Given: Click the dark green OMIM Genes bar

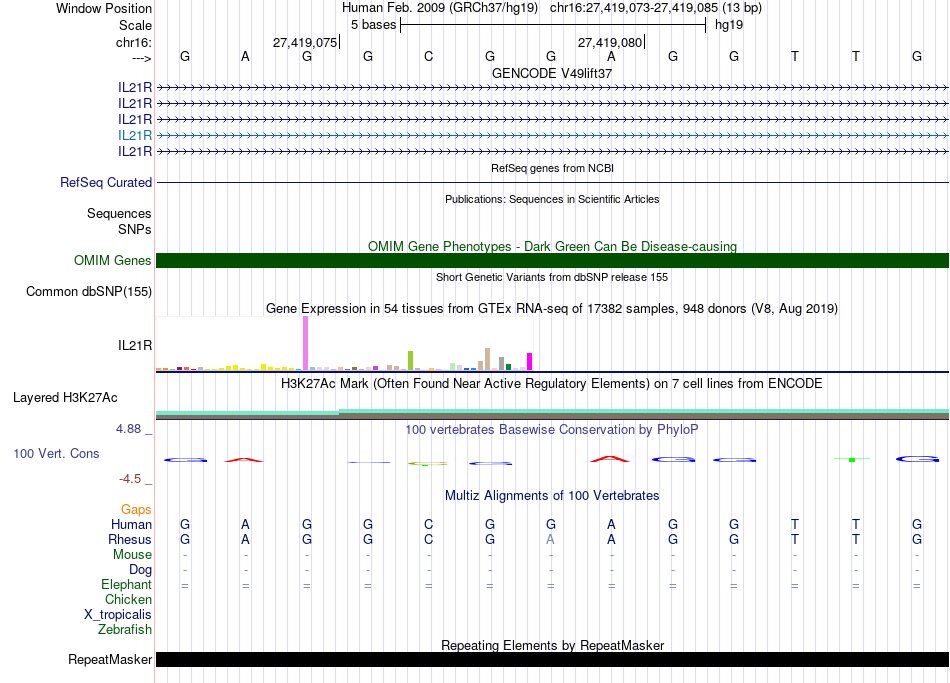Looking at the screenshot, I should tap(552, 261).
